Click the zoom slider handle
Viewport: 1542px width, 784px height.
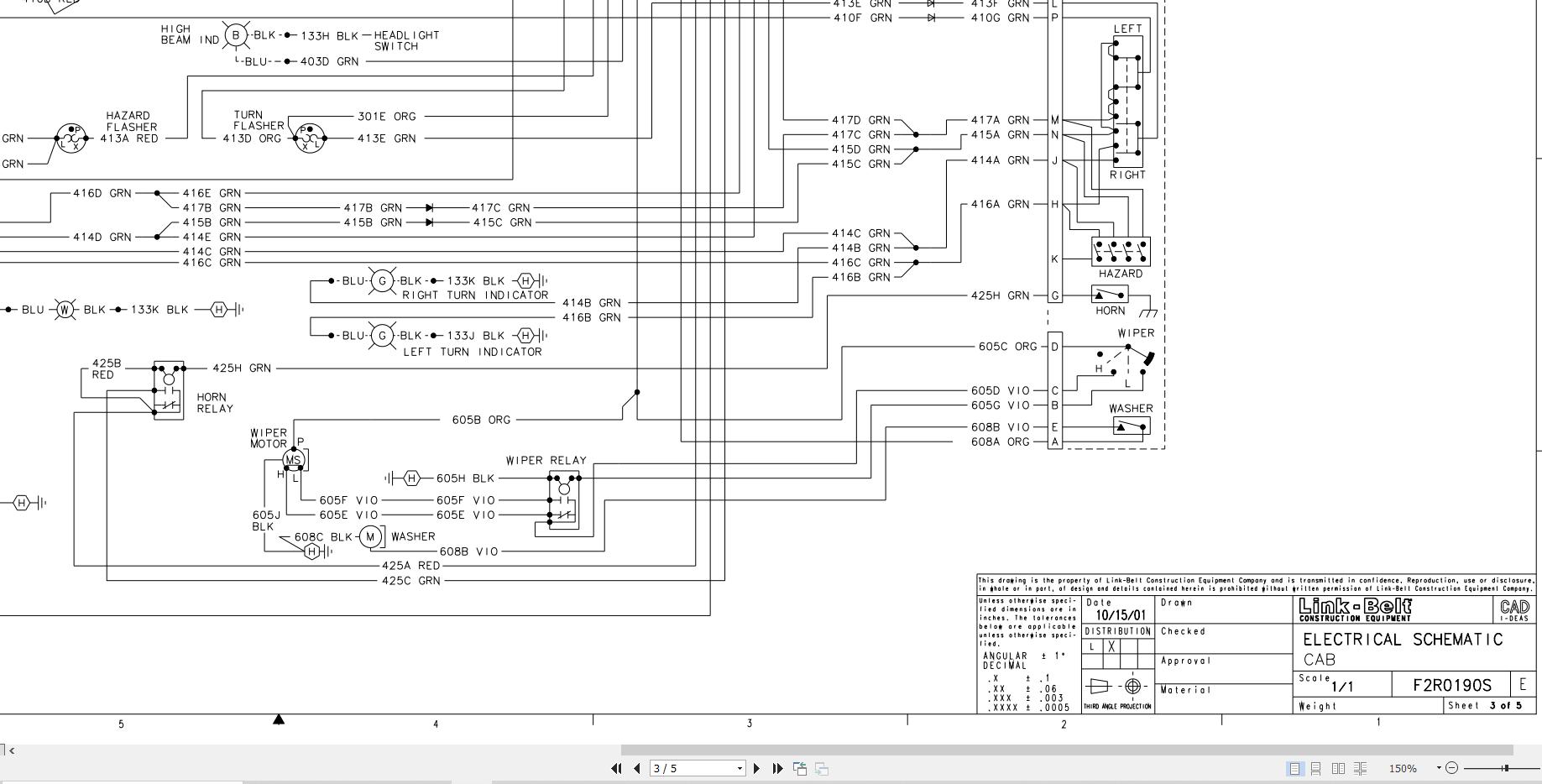pyautogui.click(x=1506, y=768)
